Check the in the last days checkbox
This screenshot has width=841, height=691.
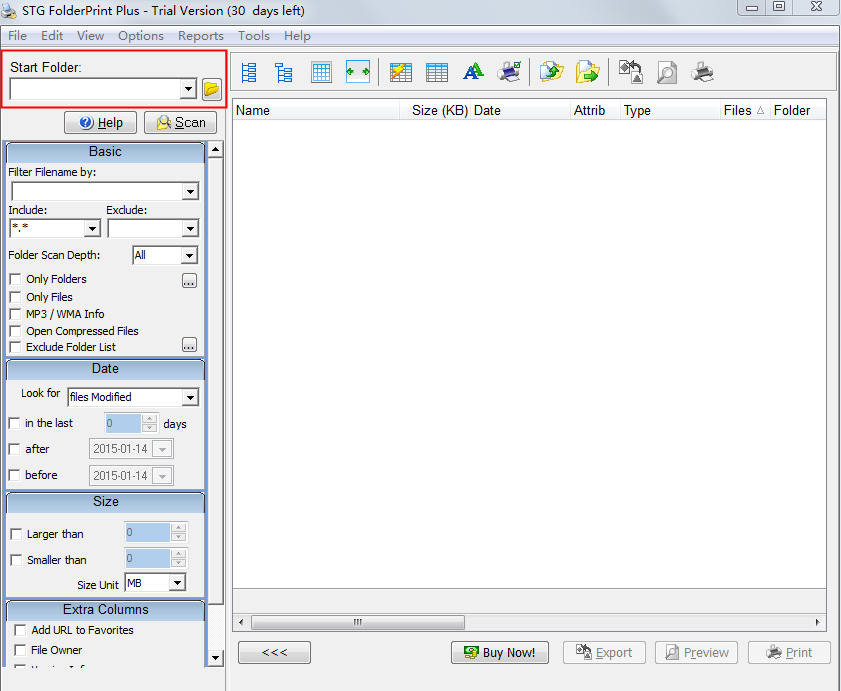(x=14, y=423)
